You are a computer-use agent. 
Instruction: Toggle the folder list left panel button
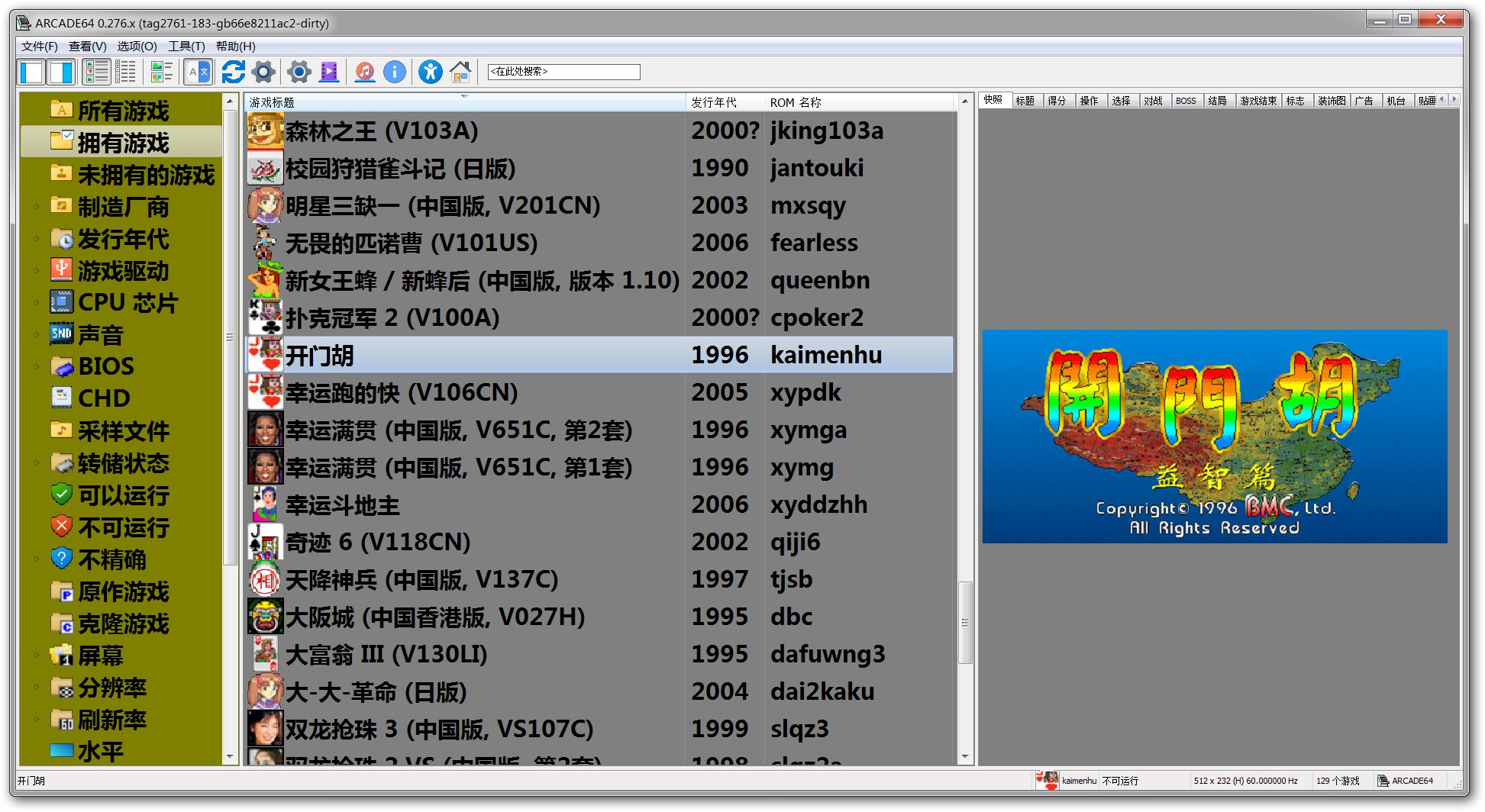32,72
